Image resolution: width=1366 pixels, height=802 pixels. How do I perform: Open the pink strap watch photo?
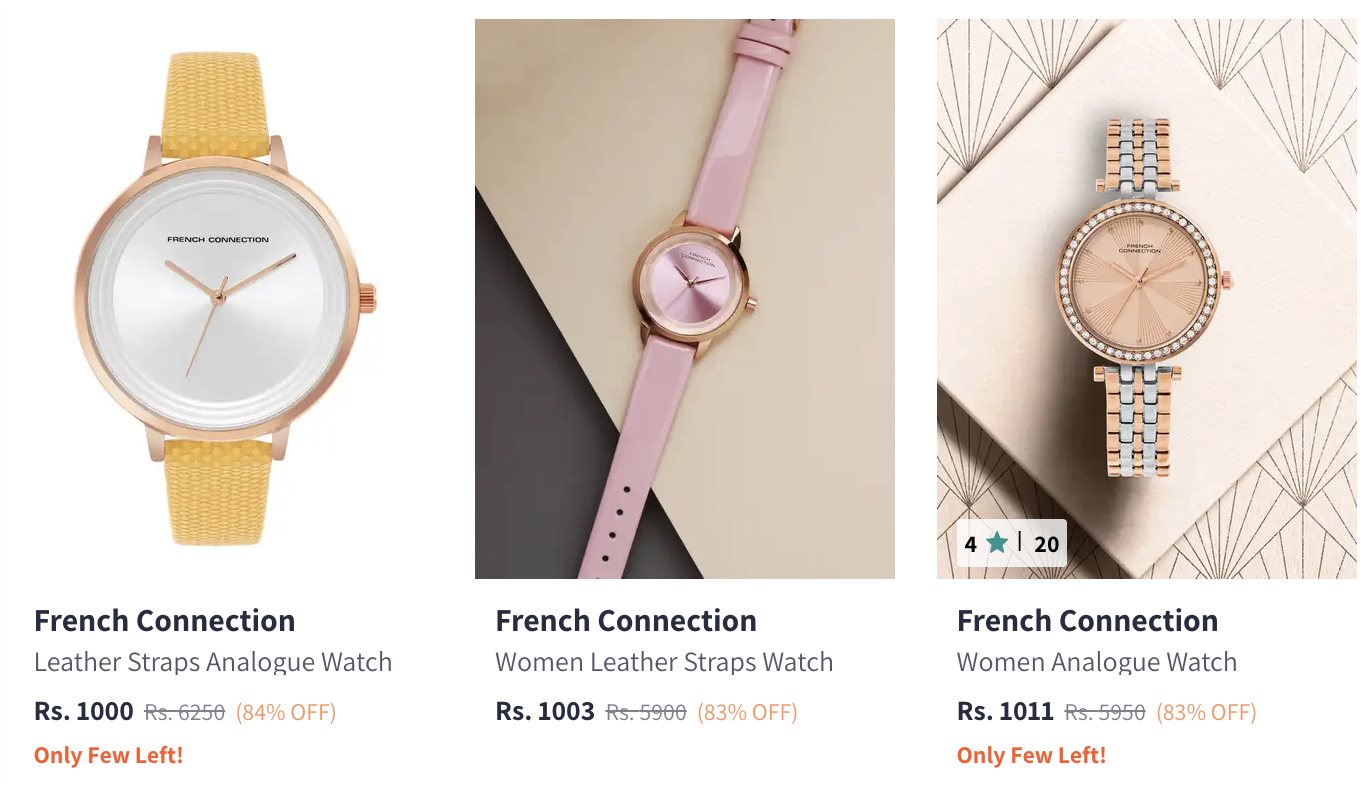coord(684,298)
